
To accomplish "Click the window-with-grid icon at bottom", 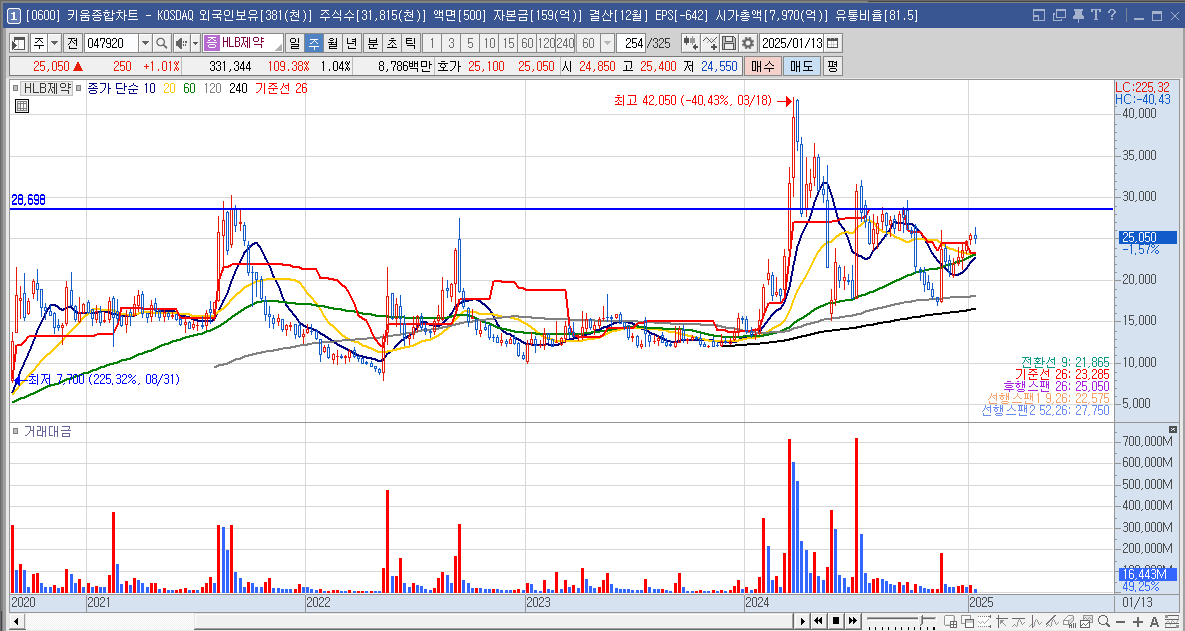I will pyautogui.click(x=950, y=621).
